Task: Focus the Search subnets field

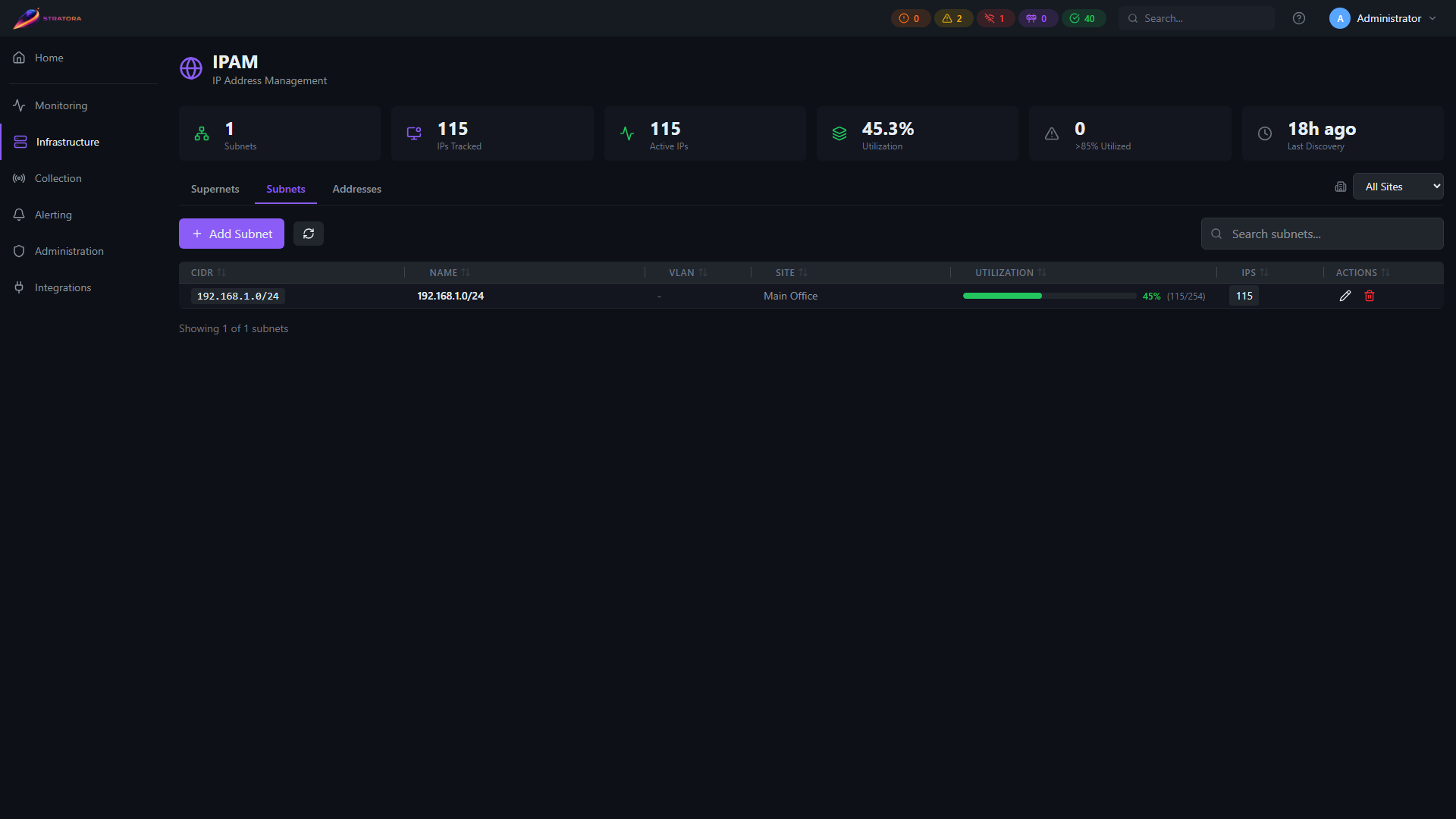Action: click(1323, 234)
